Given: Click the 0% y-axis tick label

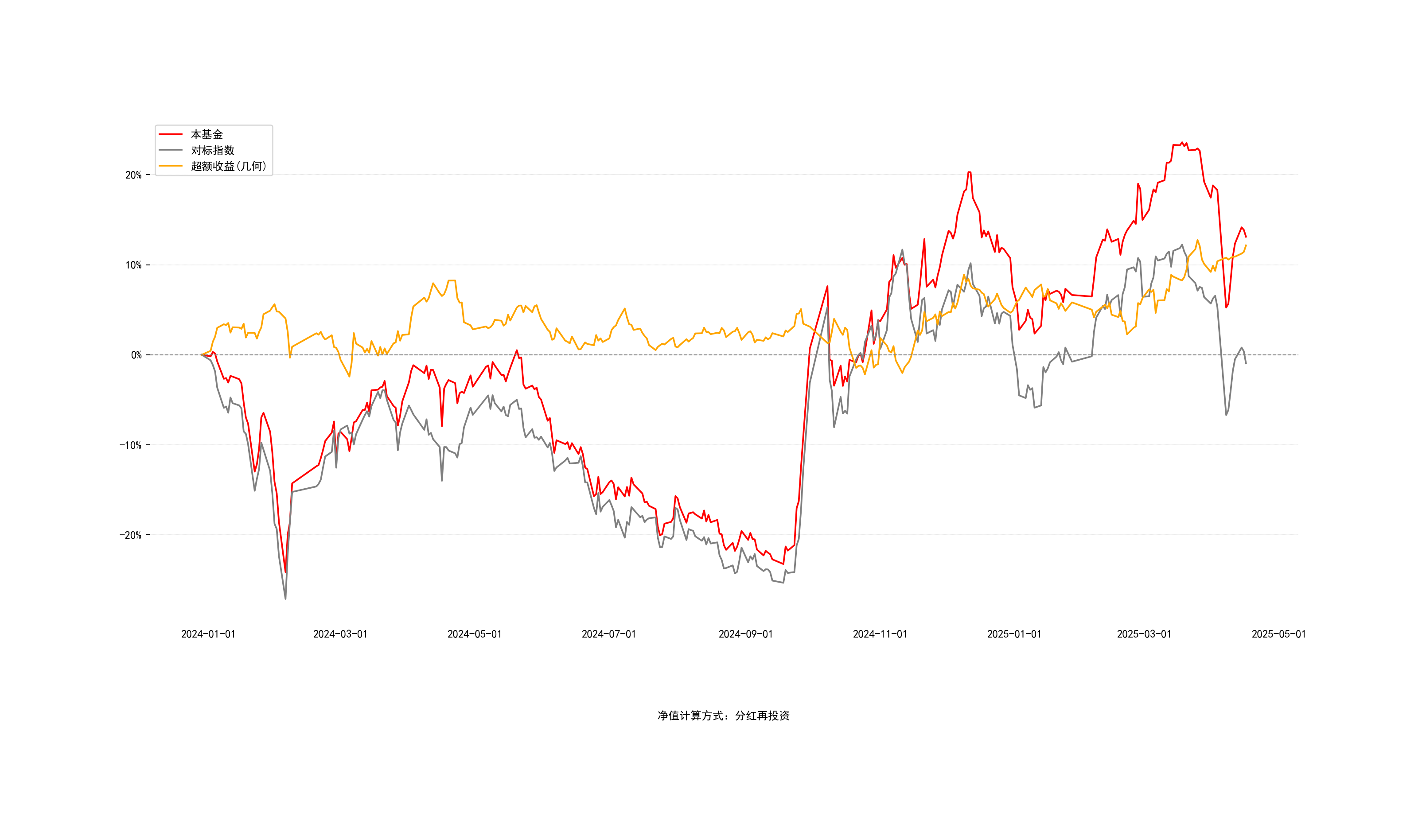Looking at the screenshot, I should (x=136, y=355).
